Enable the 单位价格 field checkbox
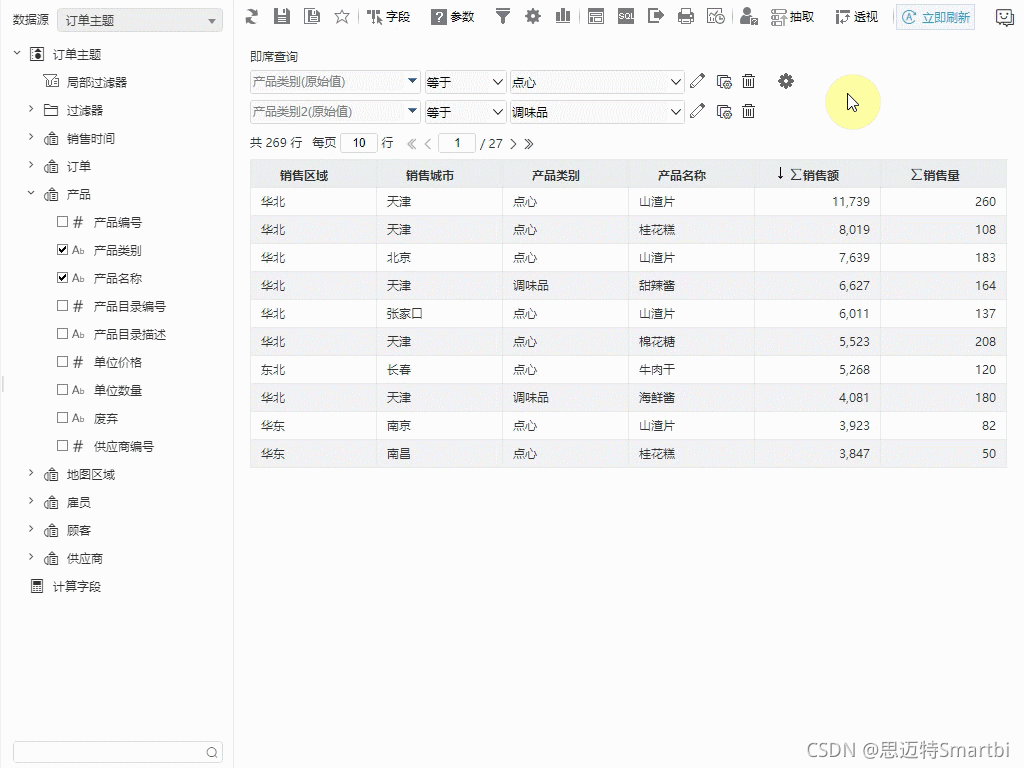The height and width of the screenshot is (768, 1024). click(62, 362)
